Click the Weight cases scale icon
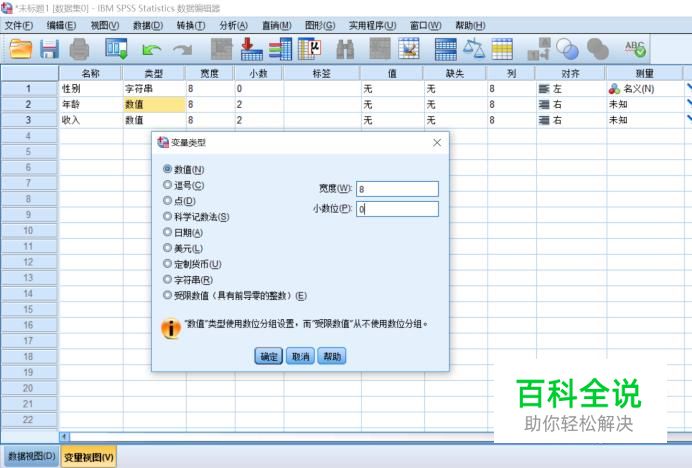The width and height of the screenshot is (692, 468). click(x=474, y=49)
